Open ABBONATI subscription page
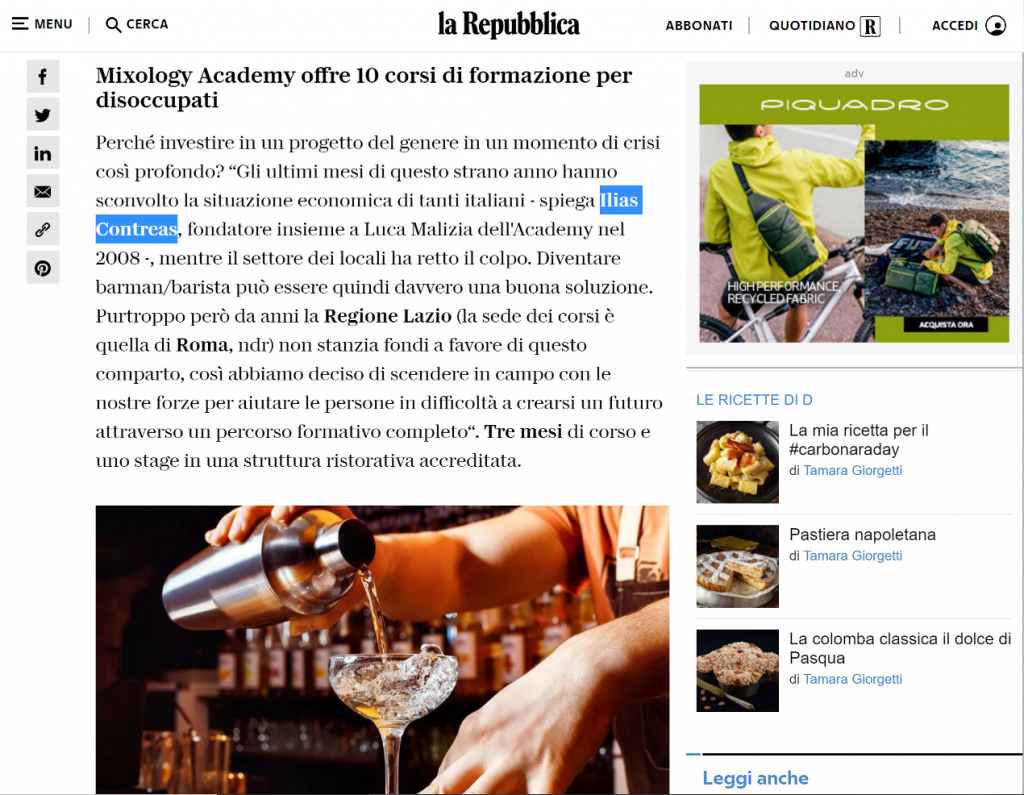The width and height of the screenshot is (1024, 795). 699,25
